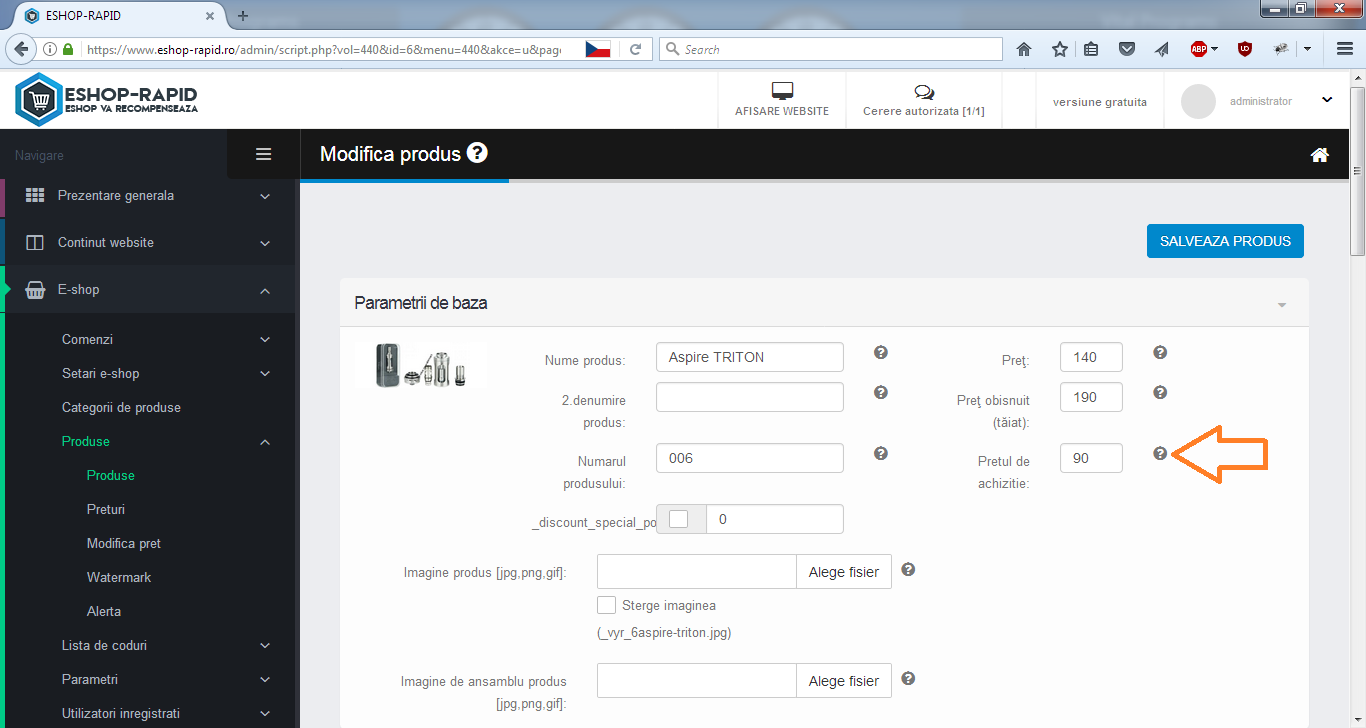Open Categorii de produse menu item
Image resolution: width=1366 pixels, height=728 pixels.
(121, 408)
